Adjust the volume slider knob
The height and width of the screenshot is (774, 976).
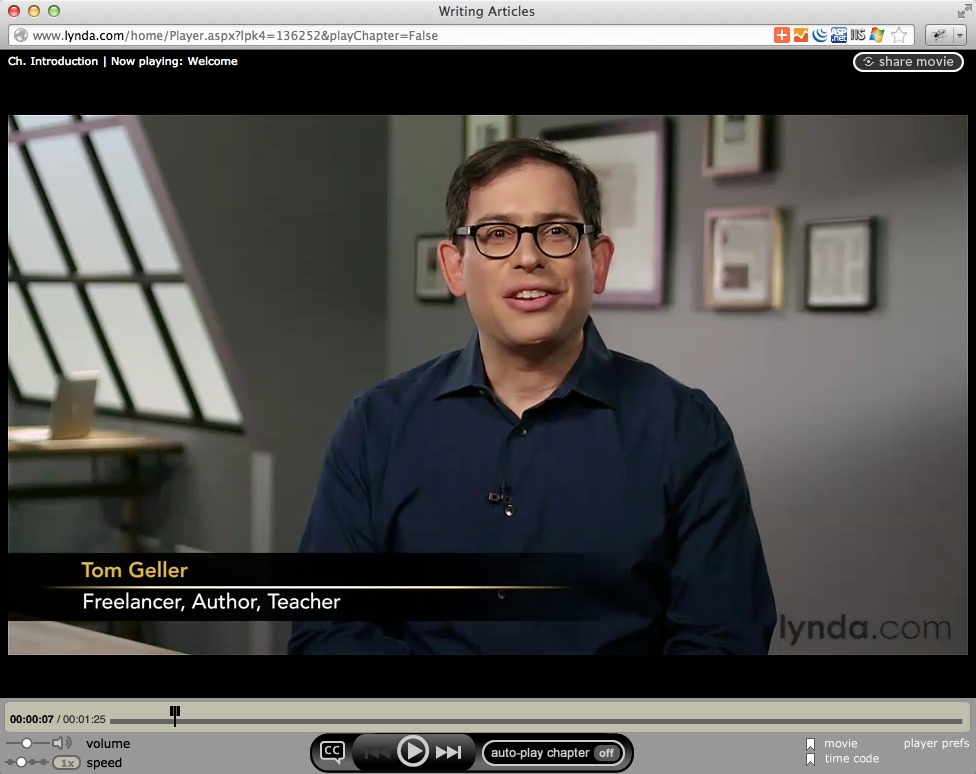27,743
